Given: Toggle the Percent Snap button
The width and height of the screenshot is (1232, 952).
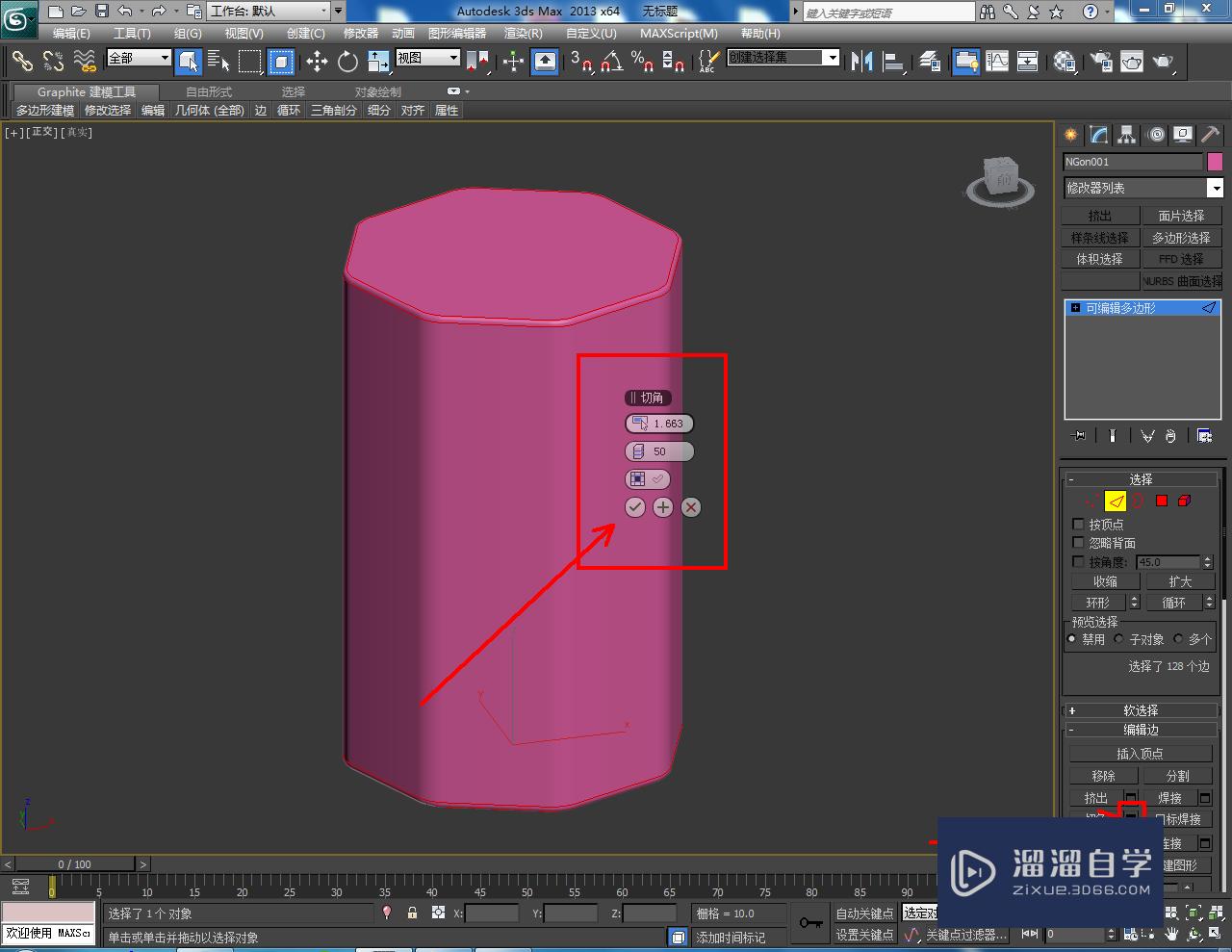Looking at the screenshot, I should coord(642,62).
